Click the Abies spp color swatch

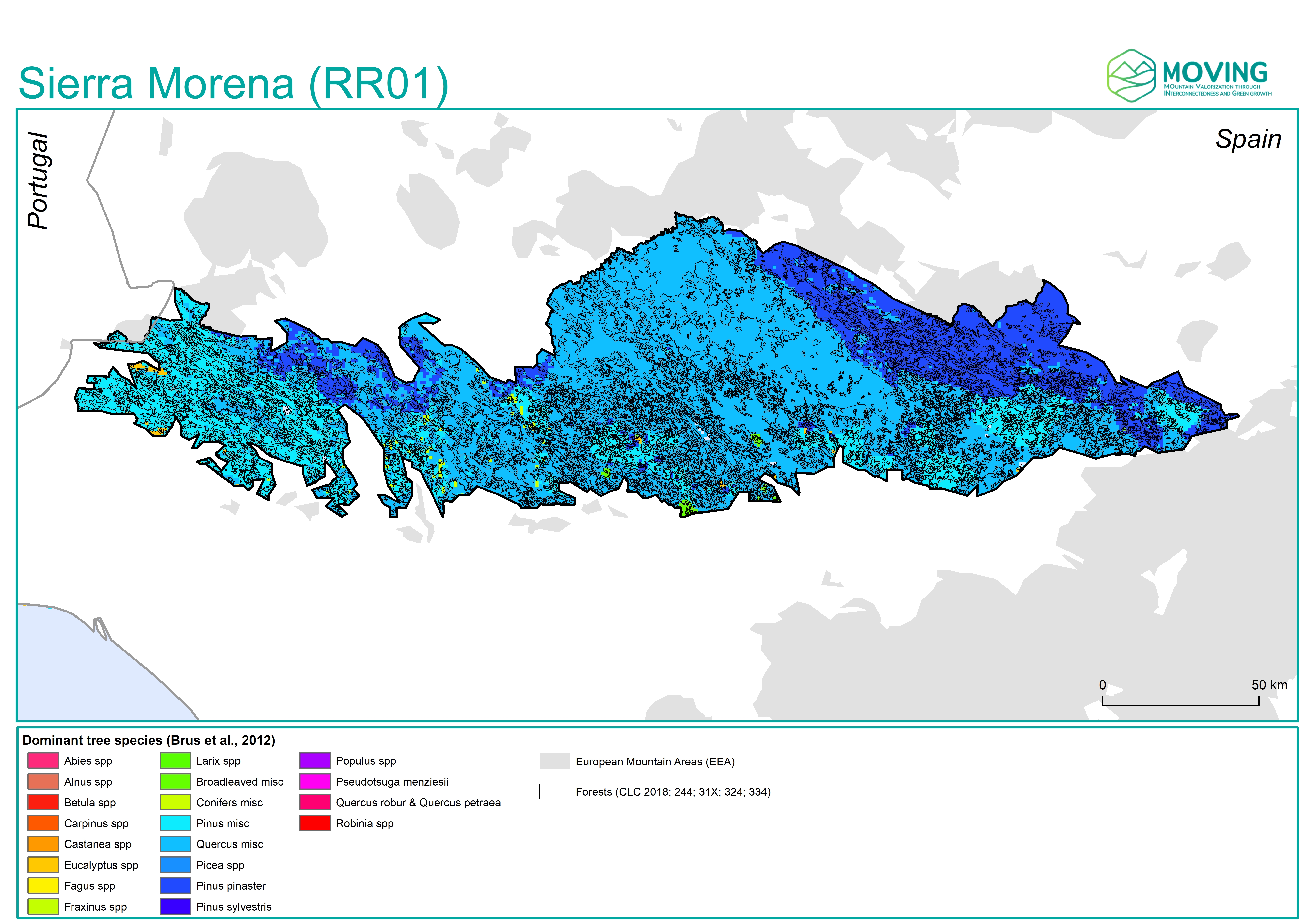pos(43,761)
